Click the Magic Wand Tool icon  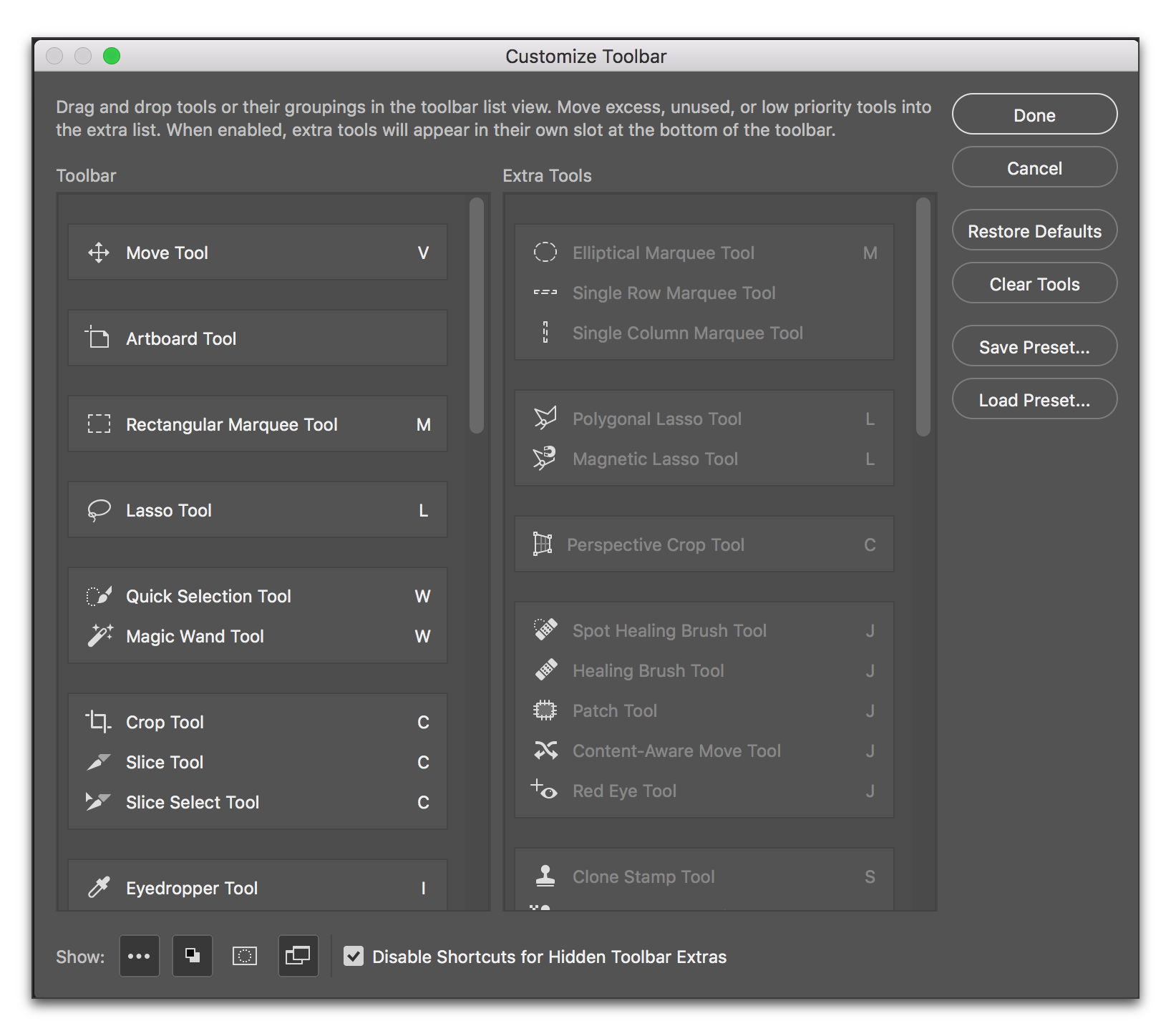[x=99, y=635]
